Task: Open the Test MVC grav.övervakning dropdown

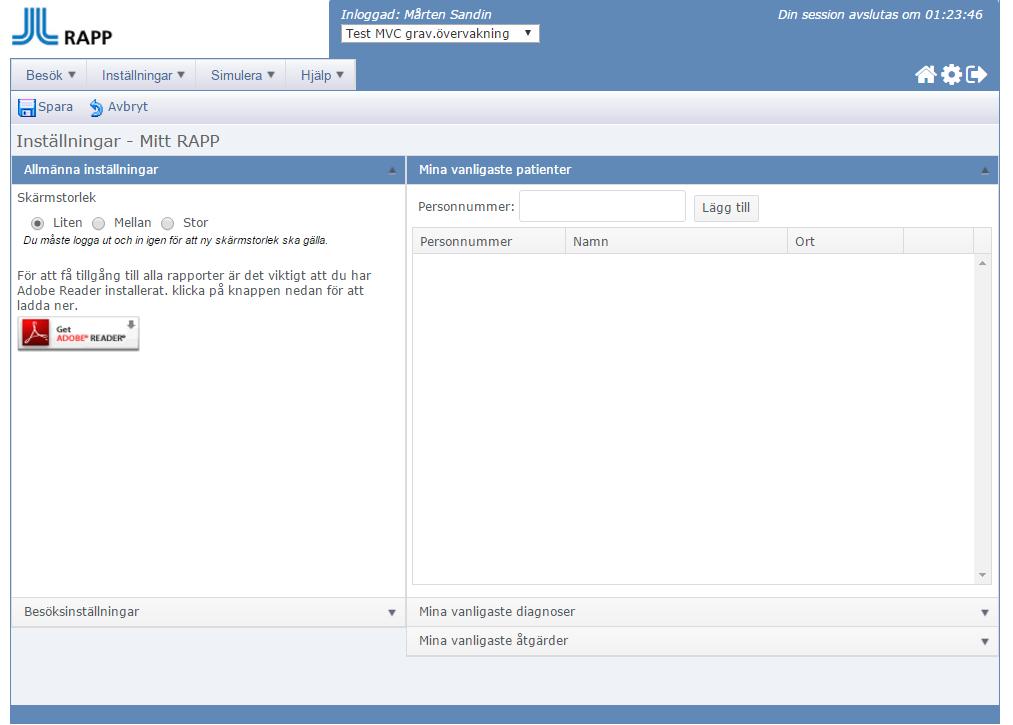Action: pyautogui.click(x=440, y=34)
